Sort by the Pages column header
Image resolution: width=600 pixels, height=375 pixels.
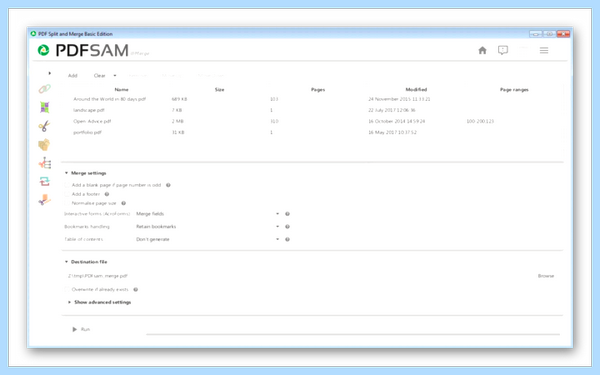coord(318,90)
